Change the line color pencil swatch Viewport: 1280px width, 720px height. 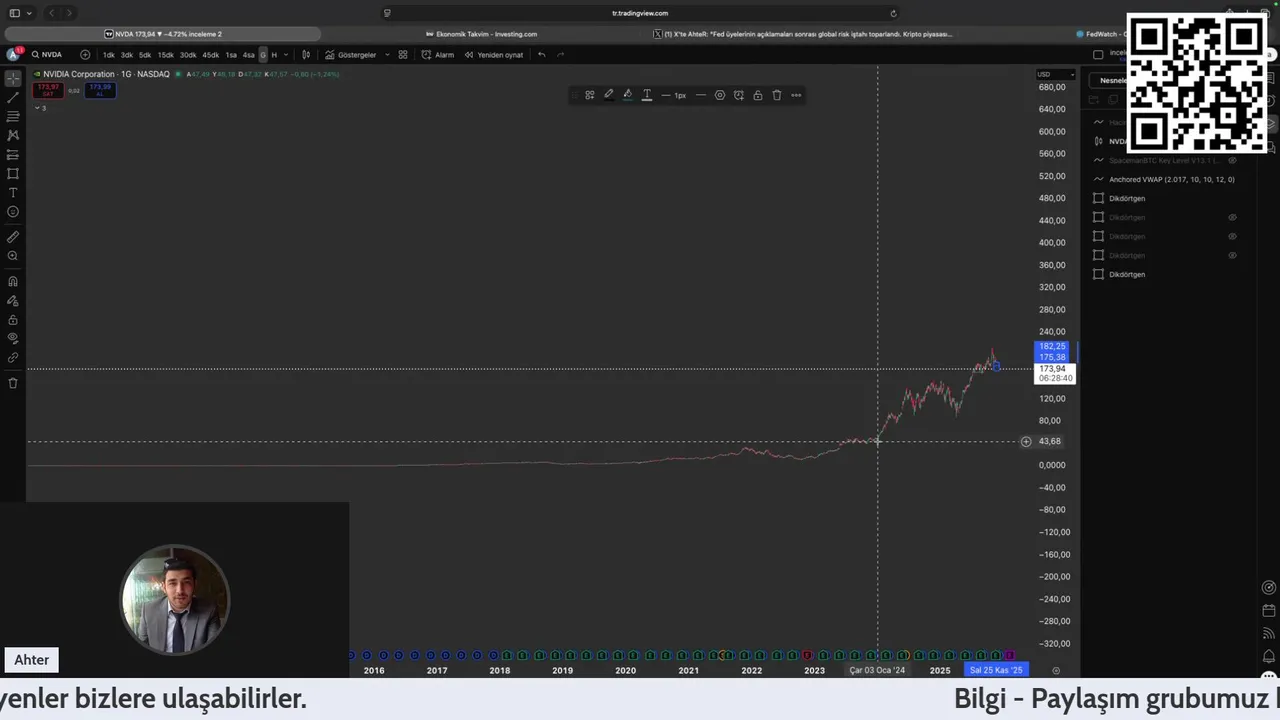click(x=609, y=95)
